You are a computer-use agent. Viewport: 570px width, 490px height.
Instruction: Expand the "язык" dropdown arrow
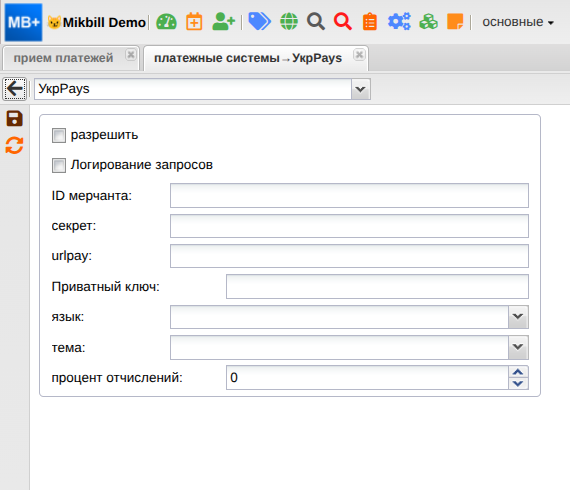[x=518, y=317]
